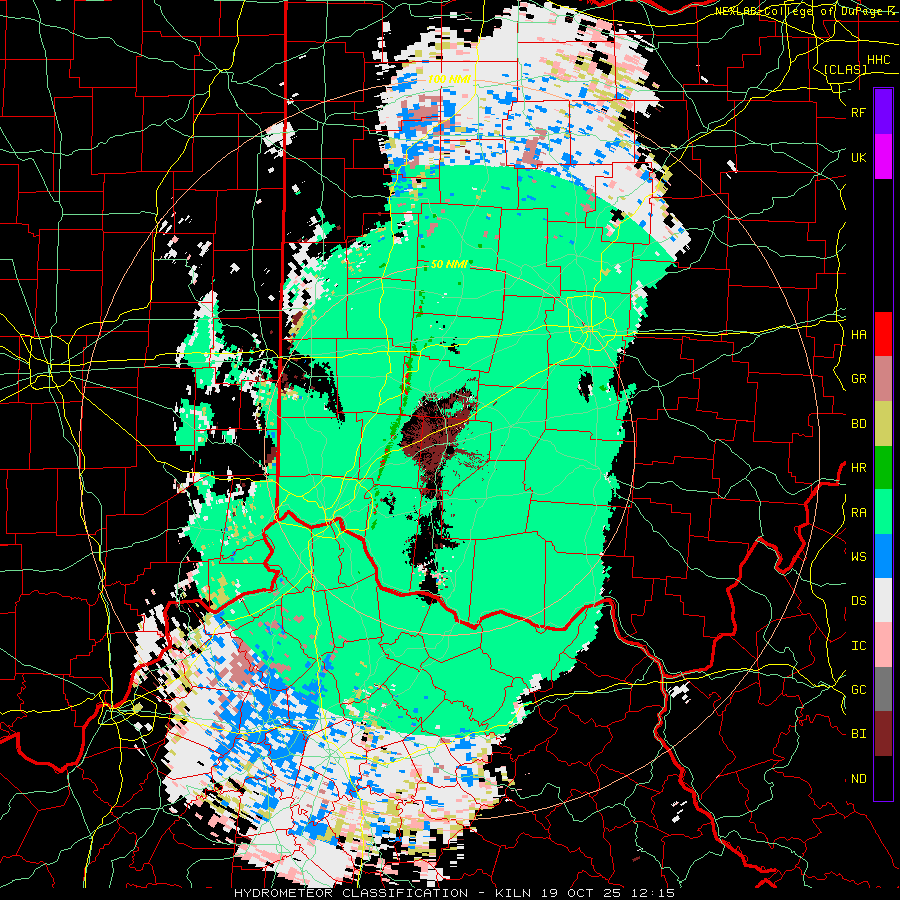Click the magenta UK legend color swatch

tap(883, 157)
